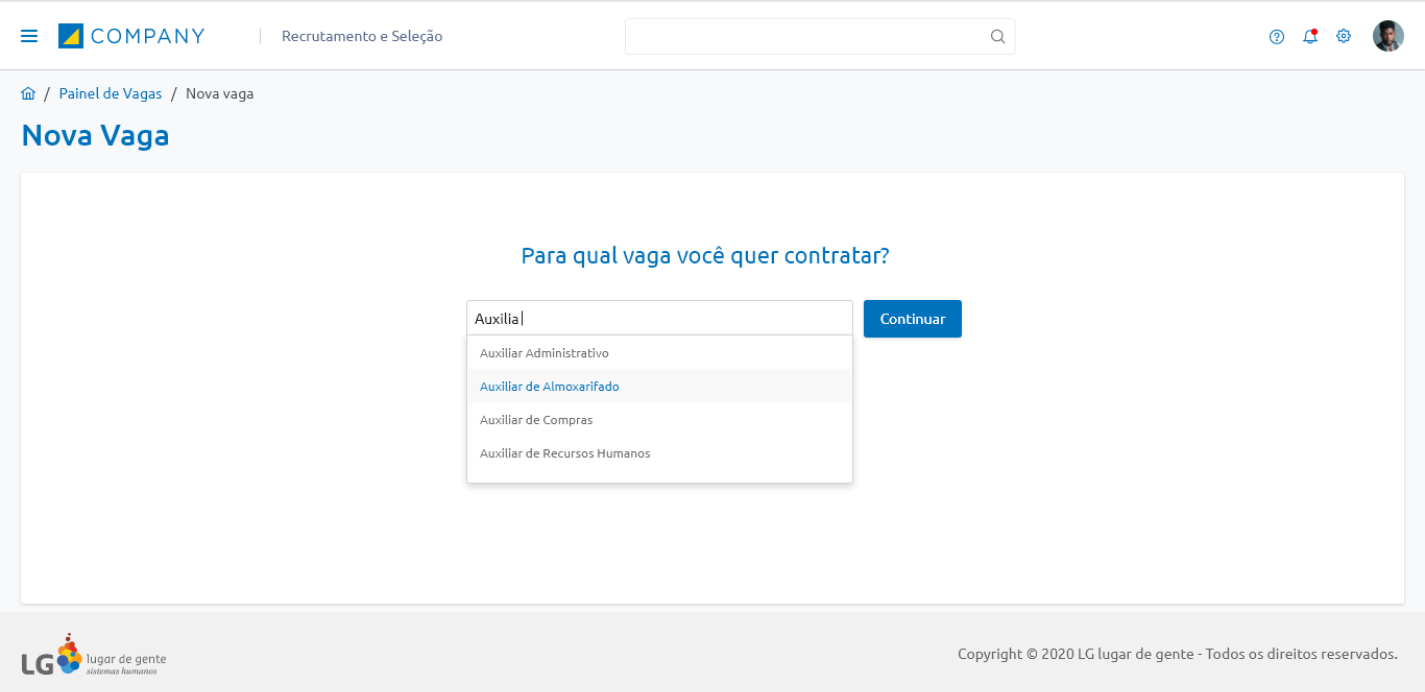Click the LG lugar de gente logo
This screenshot has height=692, width=1425.
pos(93,656)
